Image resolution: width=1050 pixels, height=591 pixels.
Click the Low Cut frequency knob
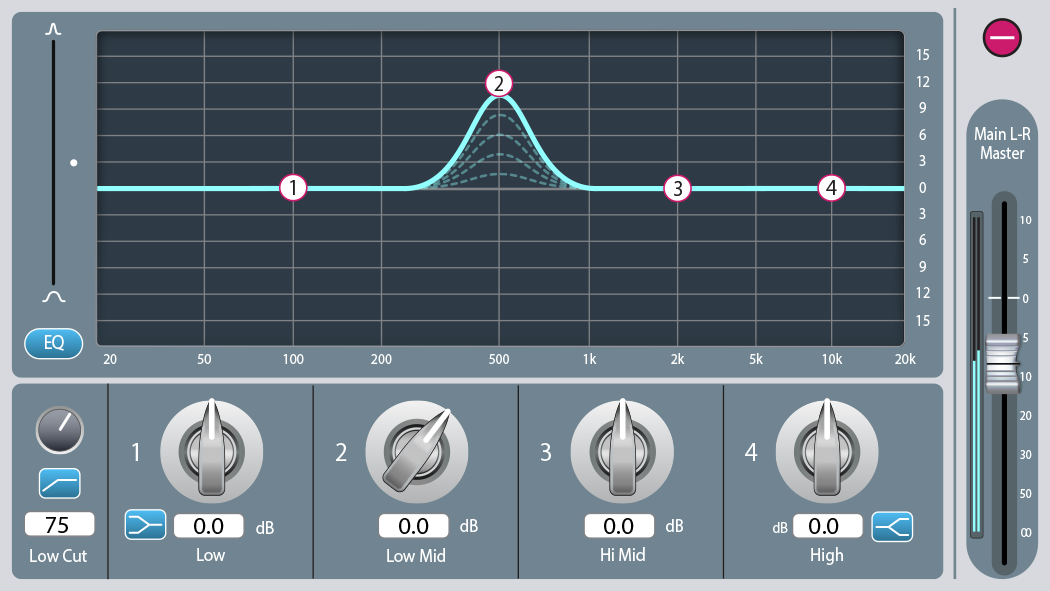coord(60,430)
